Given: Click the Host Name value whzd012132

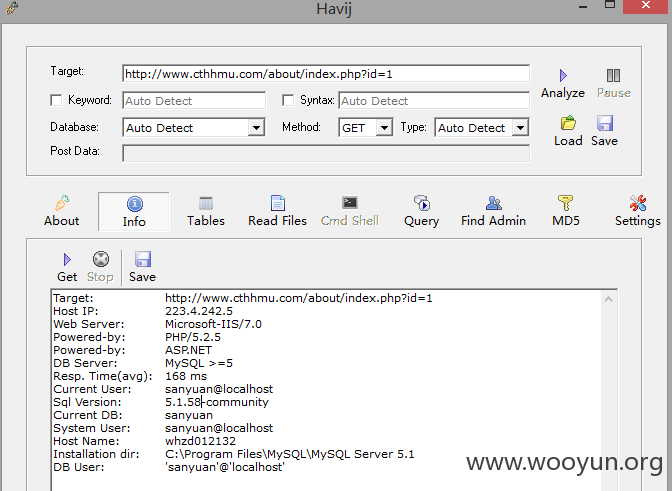Looking at the screenshot, I should click(200, 441).
